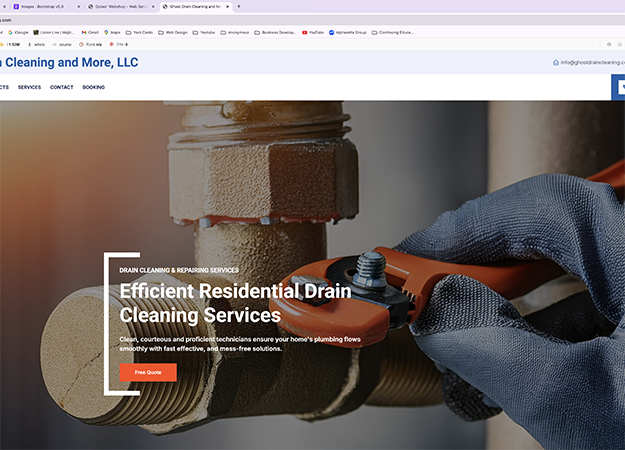Click the blue cart icon in header

[620, 87]
